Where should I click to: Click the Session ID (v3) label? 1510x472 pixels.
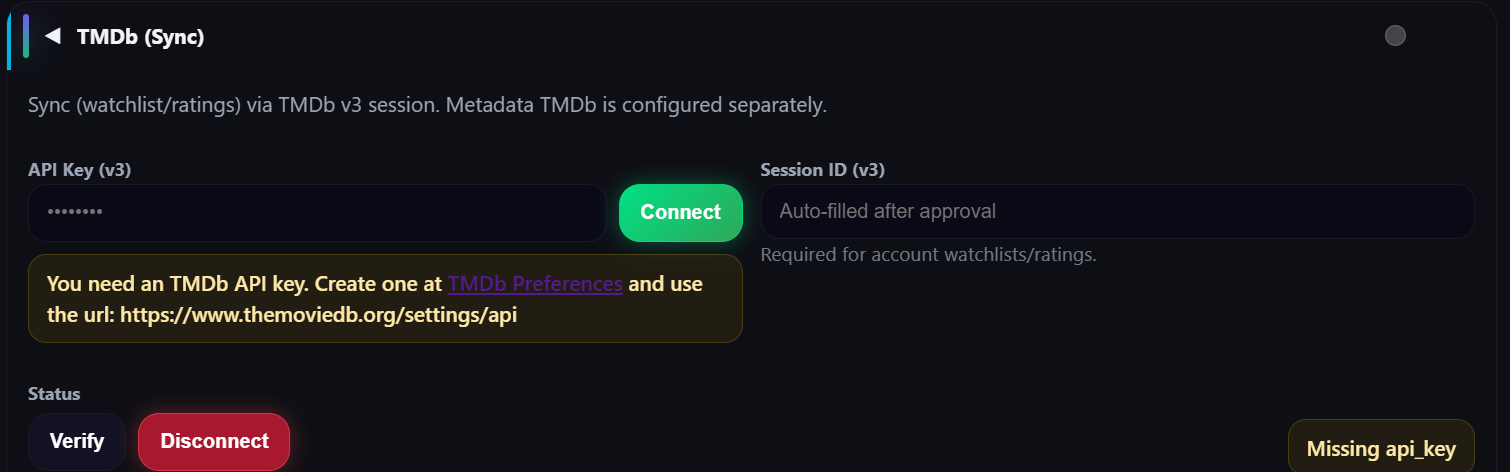[x=822, y=170]
